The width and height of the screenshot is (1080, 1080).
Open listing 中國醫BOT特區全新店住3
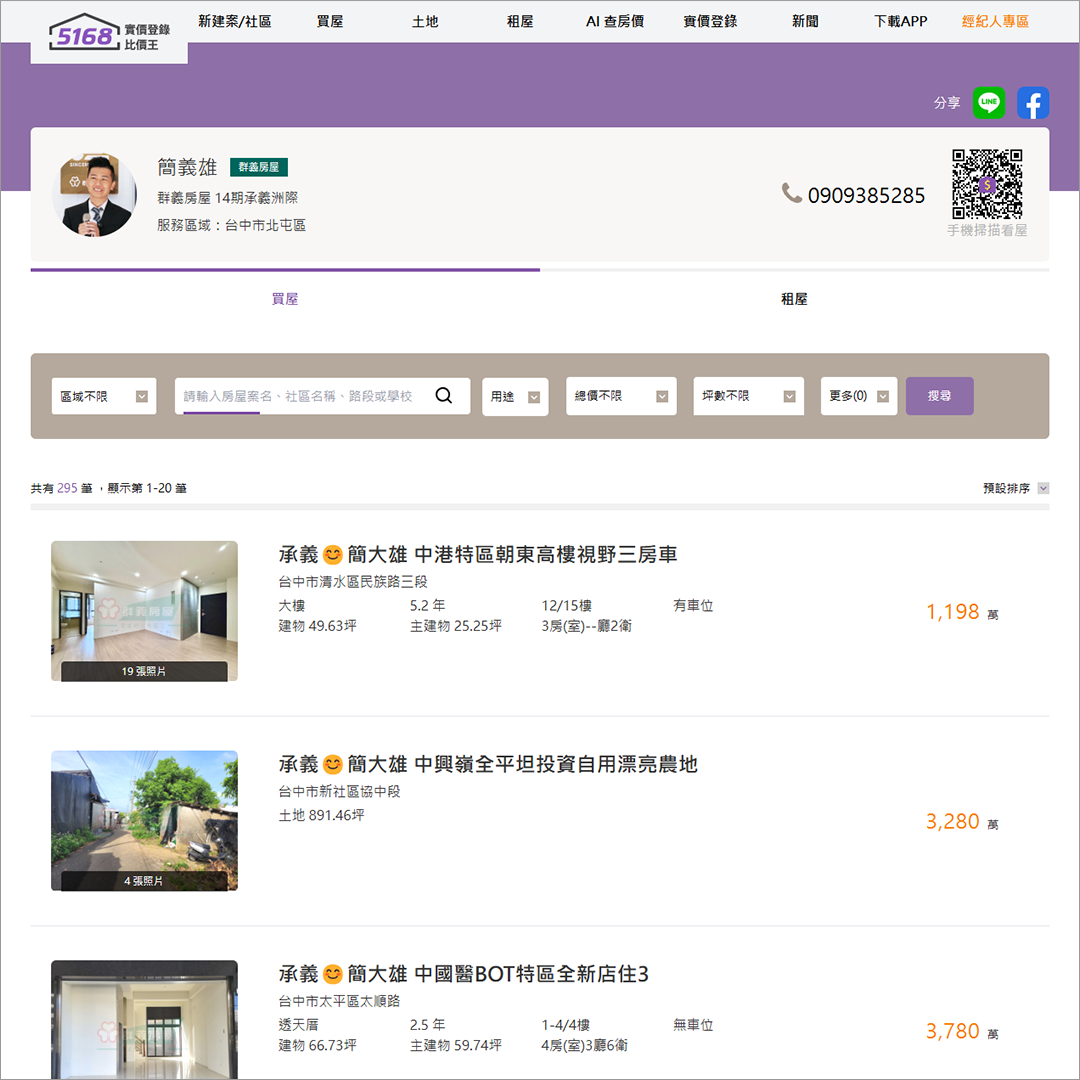[x=463, y=974]
